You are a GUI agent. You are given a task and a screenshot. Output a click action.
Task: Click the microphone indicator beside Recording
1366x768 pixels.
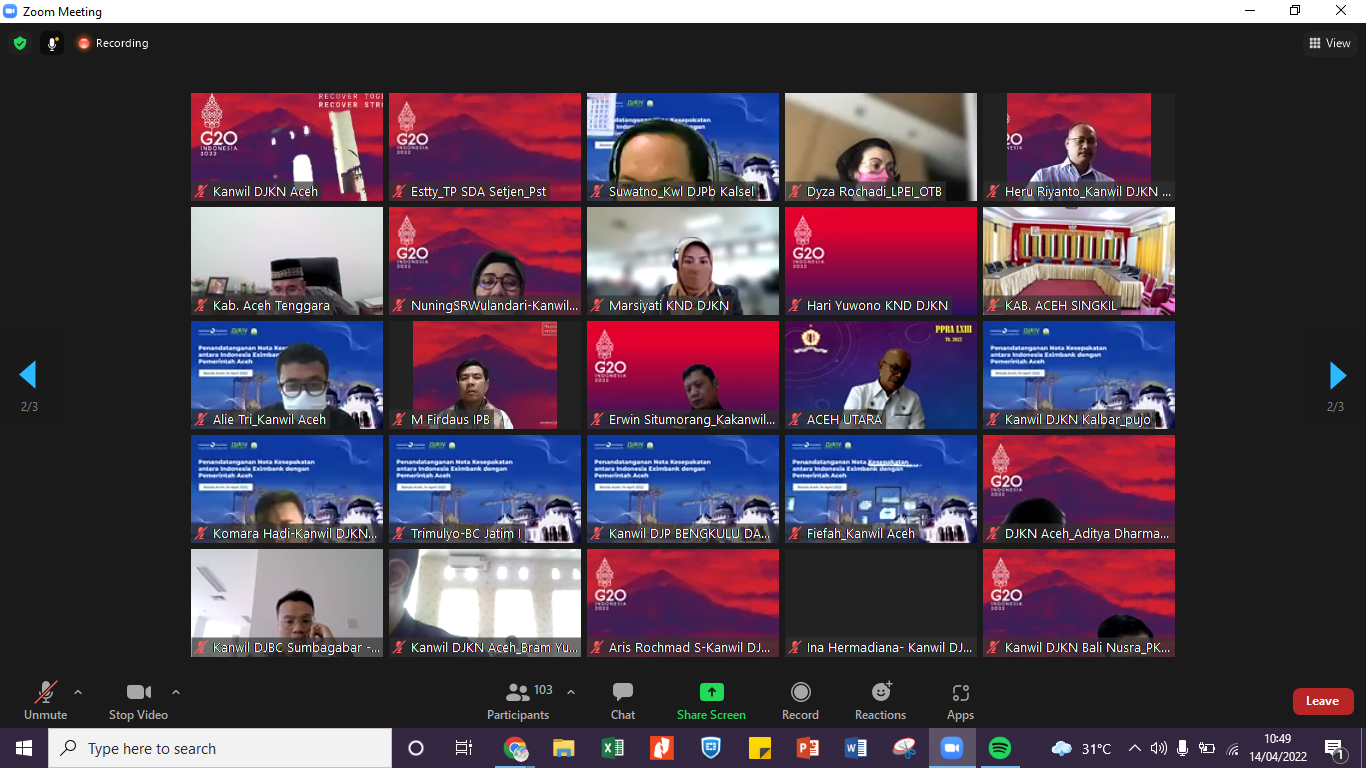[52, 43]
